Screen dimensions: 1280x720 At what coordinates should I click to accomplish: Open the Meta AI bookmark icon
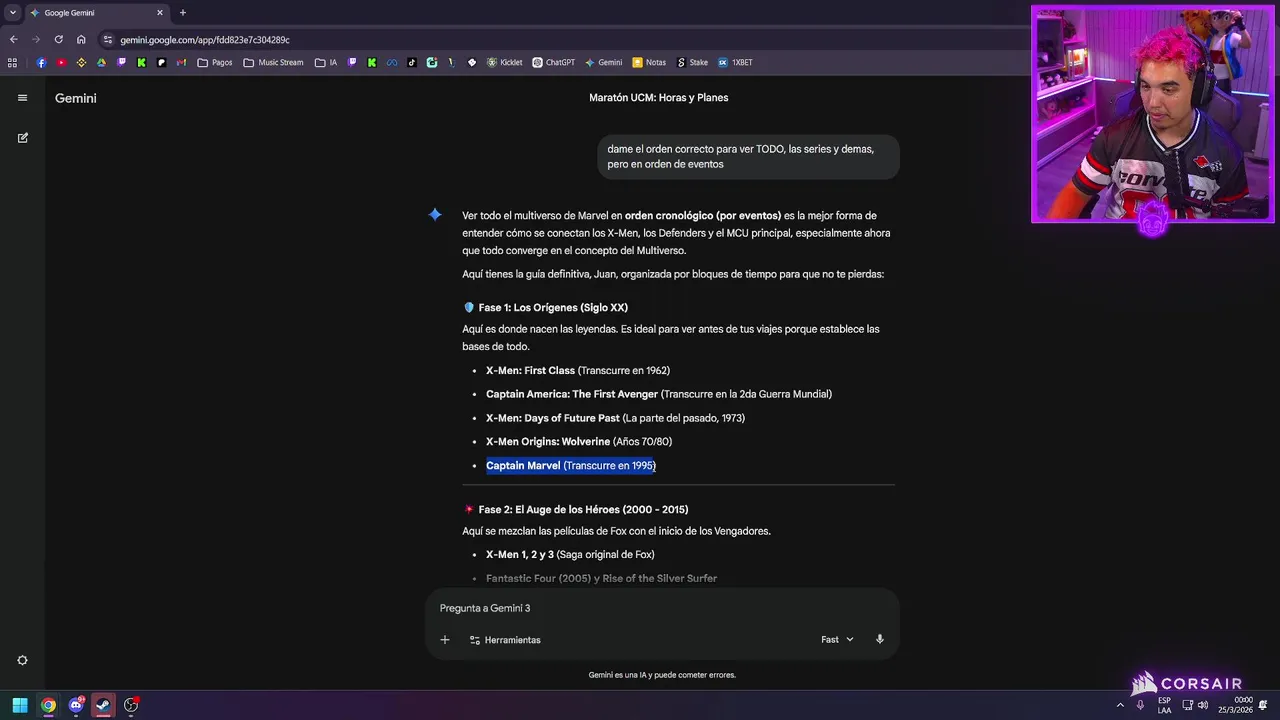coord(392,62)
